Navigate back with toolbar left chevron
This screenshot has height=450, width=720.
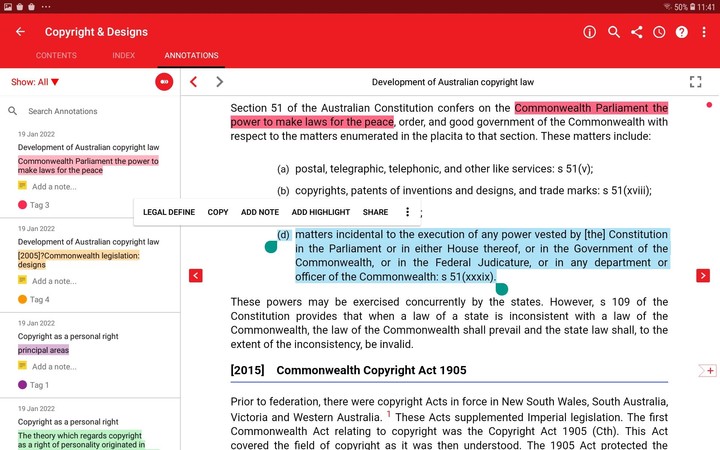tap(194, 82)
